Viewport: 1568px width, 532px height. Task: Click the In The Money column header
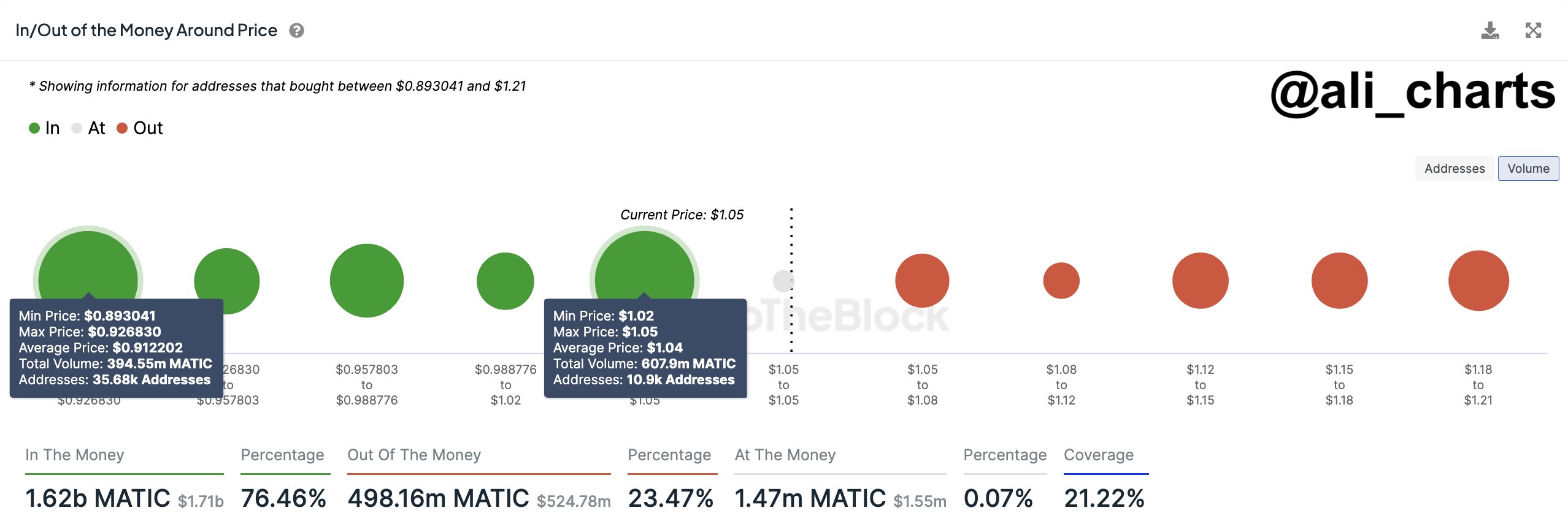(75, 455)
